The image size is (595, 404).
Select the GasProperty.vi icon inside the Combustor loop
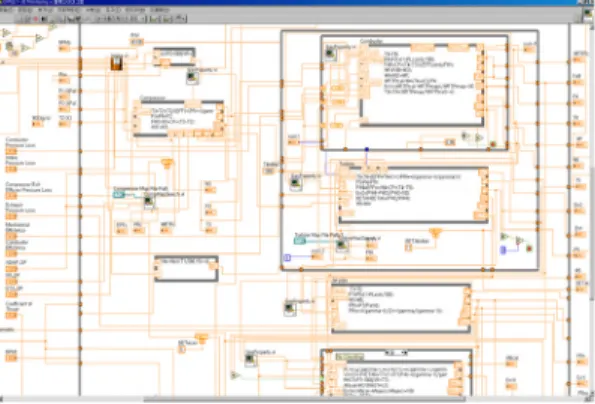331,54
